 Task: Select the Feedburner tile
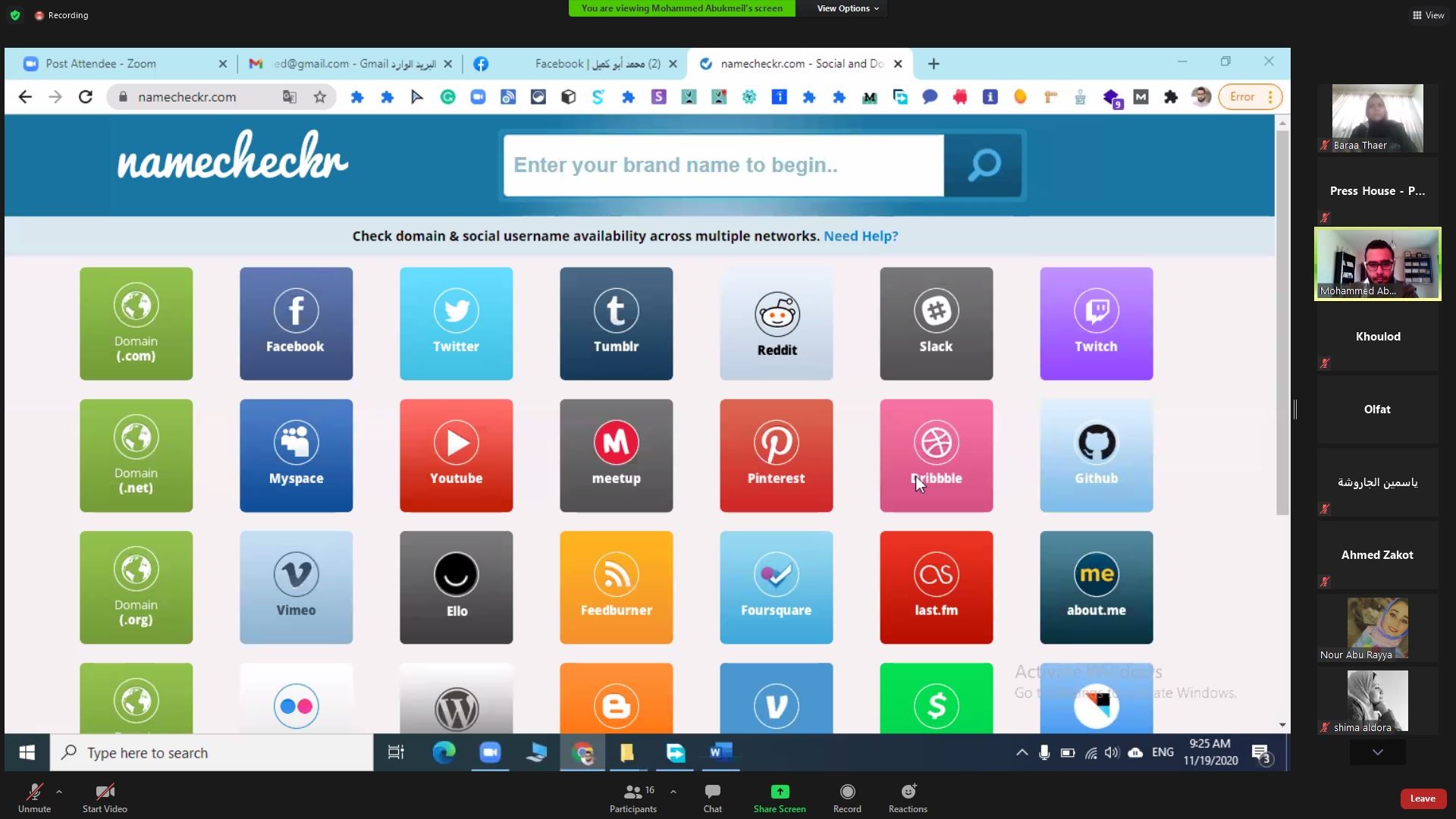coord(616,588)
